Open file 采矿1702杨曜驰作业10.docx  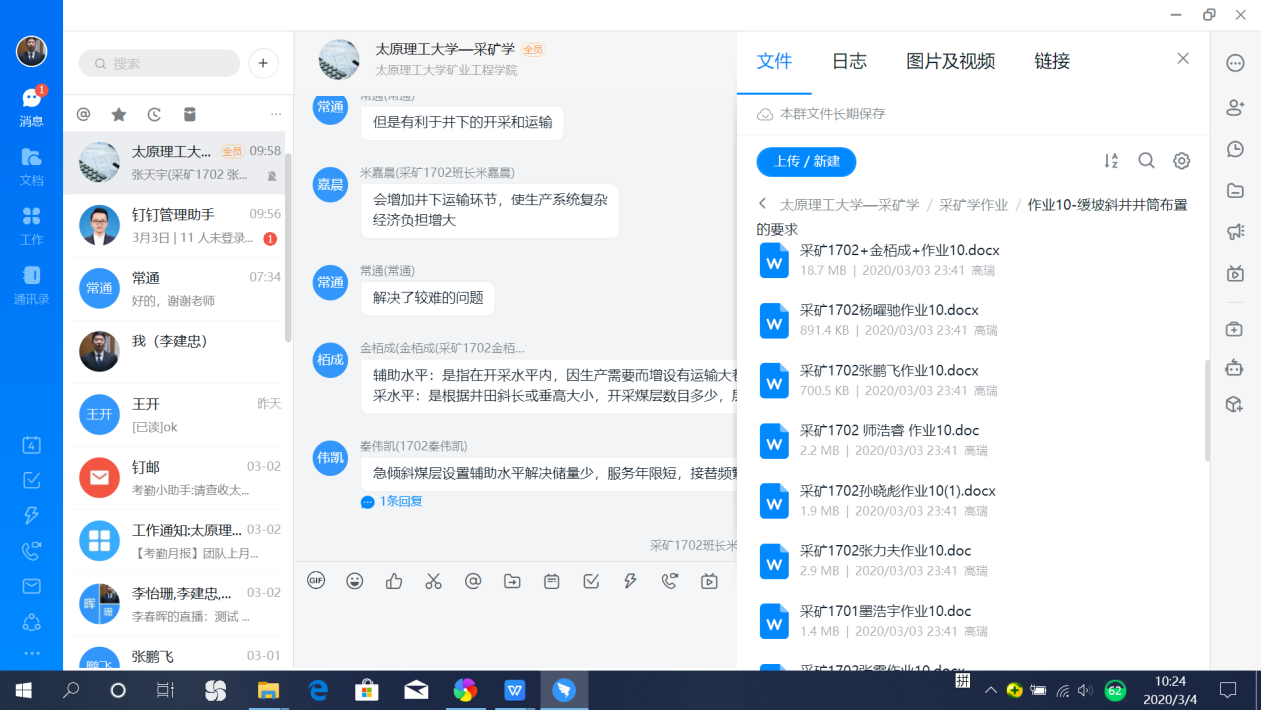point(888,310)
